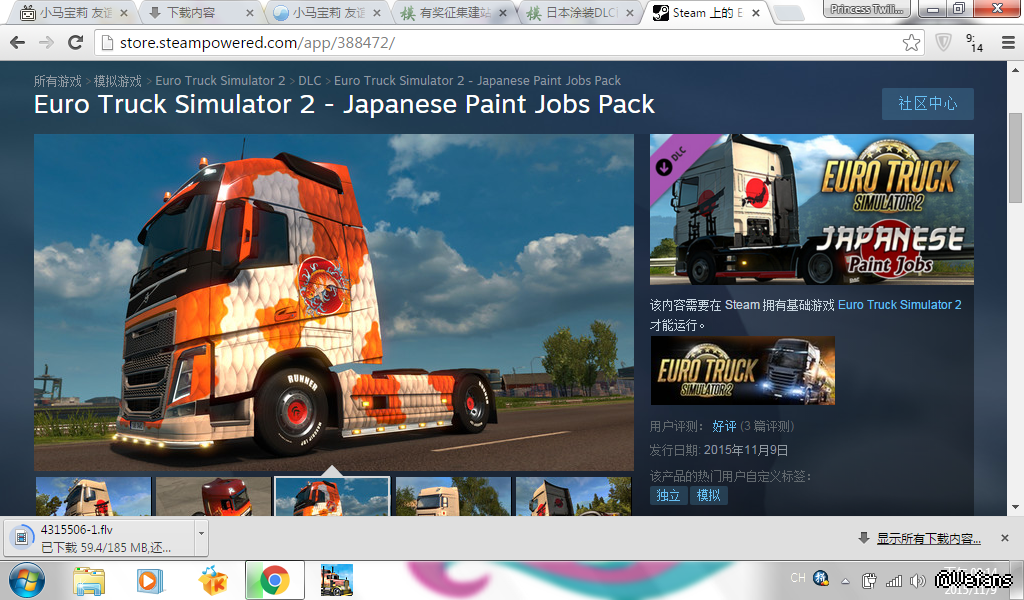This screenshot has width=1024, height=600.
Task: Open the 社区中心 community hub button
Action: [x=927, y=104]
